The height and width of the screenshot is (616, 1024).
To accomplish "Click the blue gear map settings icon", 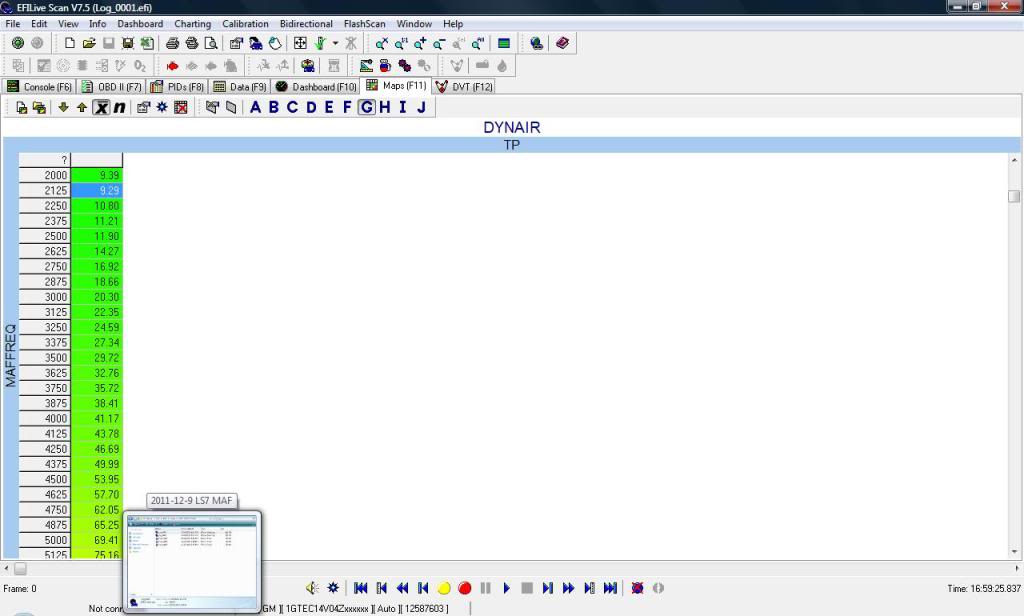I will click(162, 107).
